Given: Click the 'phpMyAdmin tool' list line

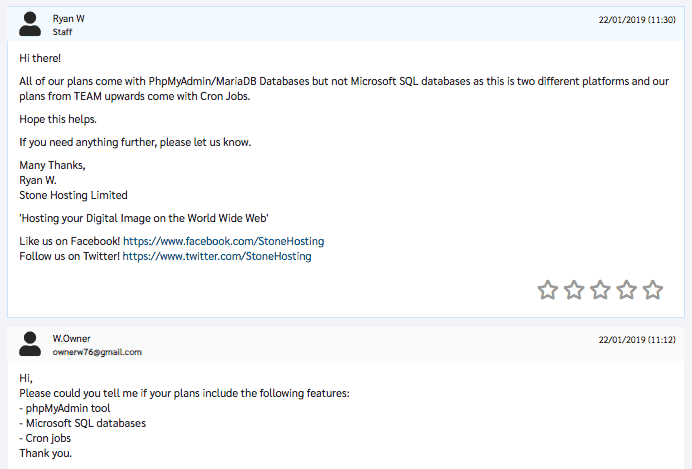Looking at the screenshot, I should [x=65, y=408].
